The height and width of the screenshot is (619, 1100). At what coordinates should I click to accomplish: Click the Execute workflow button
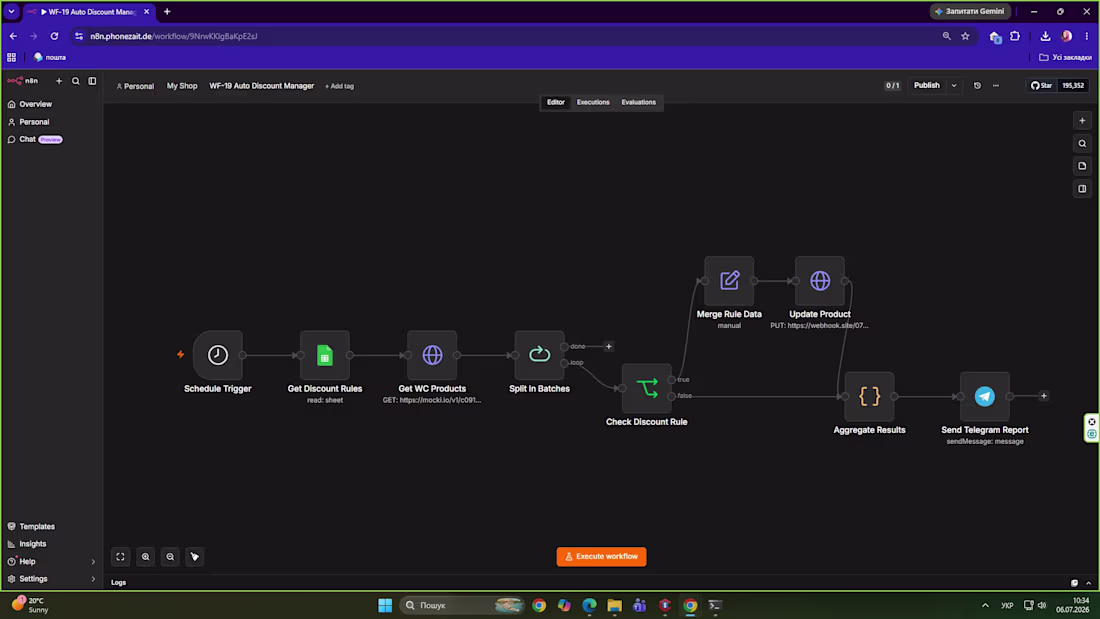601,557
